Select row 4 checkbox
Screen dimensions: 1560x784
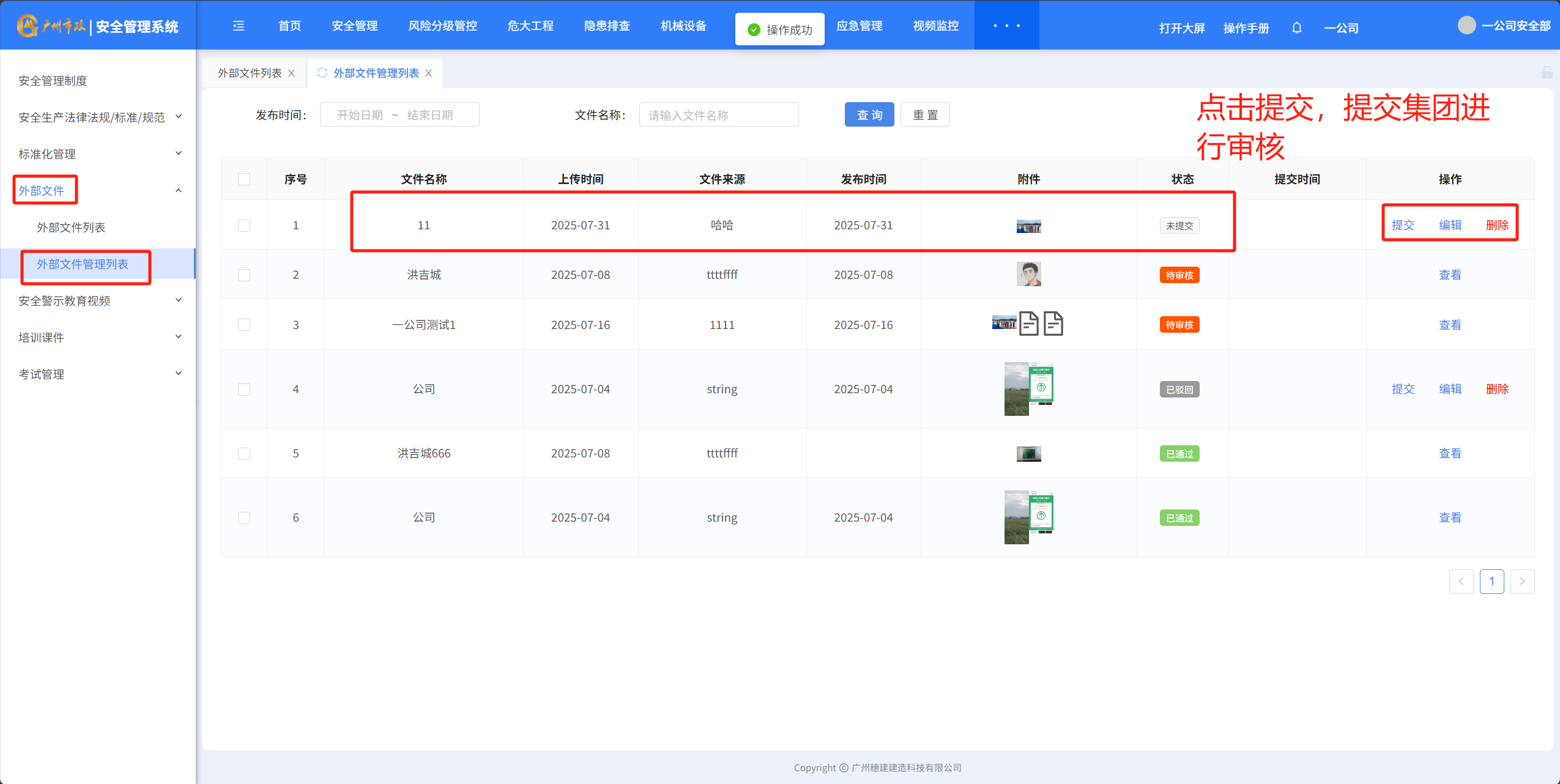click(x=244, y=390)
